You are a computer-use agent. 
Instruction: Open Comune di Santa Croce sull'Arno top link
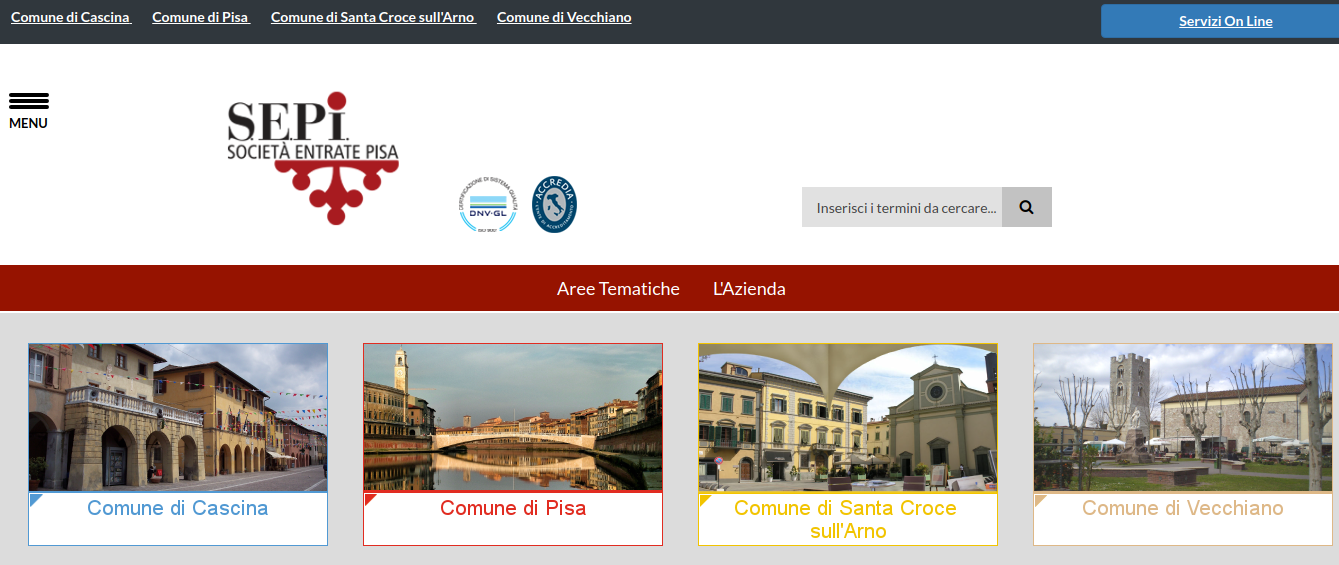[373, 17]
